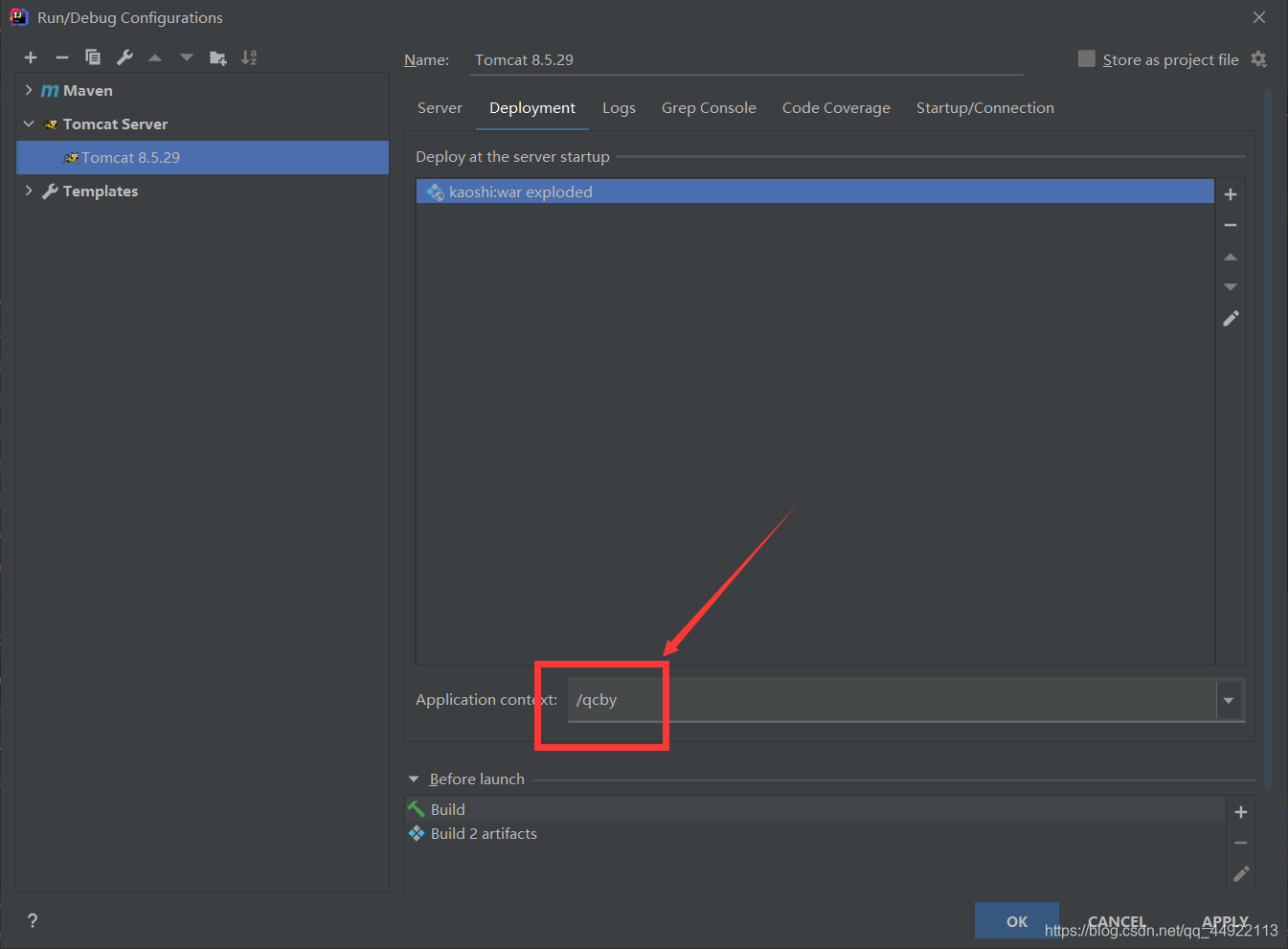Copy the selected configuration
This screenshot has height=949, width=1288.
93,57
